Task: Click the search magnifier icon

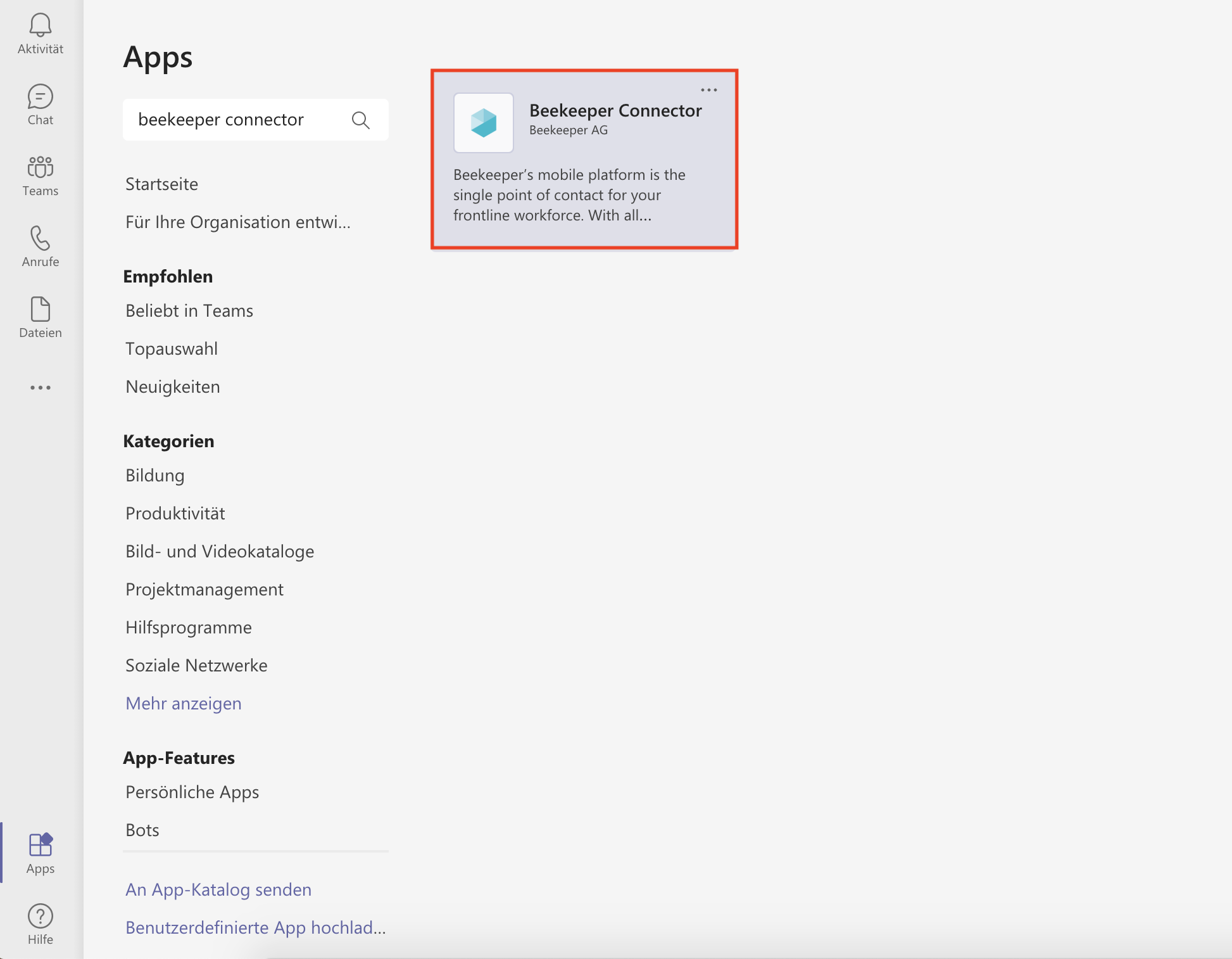Action: (361, 120)
